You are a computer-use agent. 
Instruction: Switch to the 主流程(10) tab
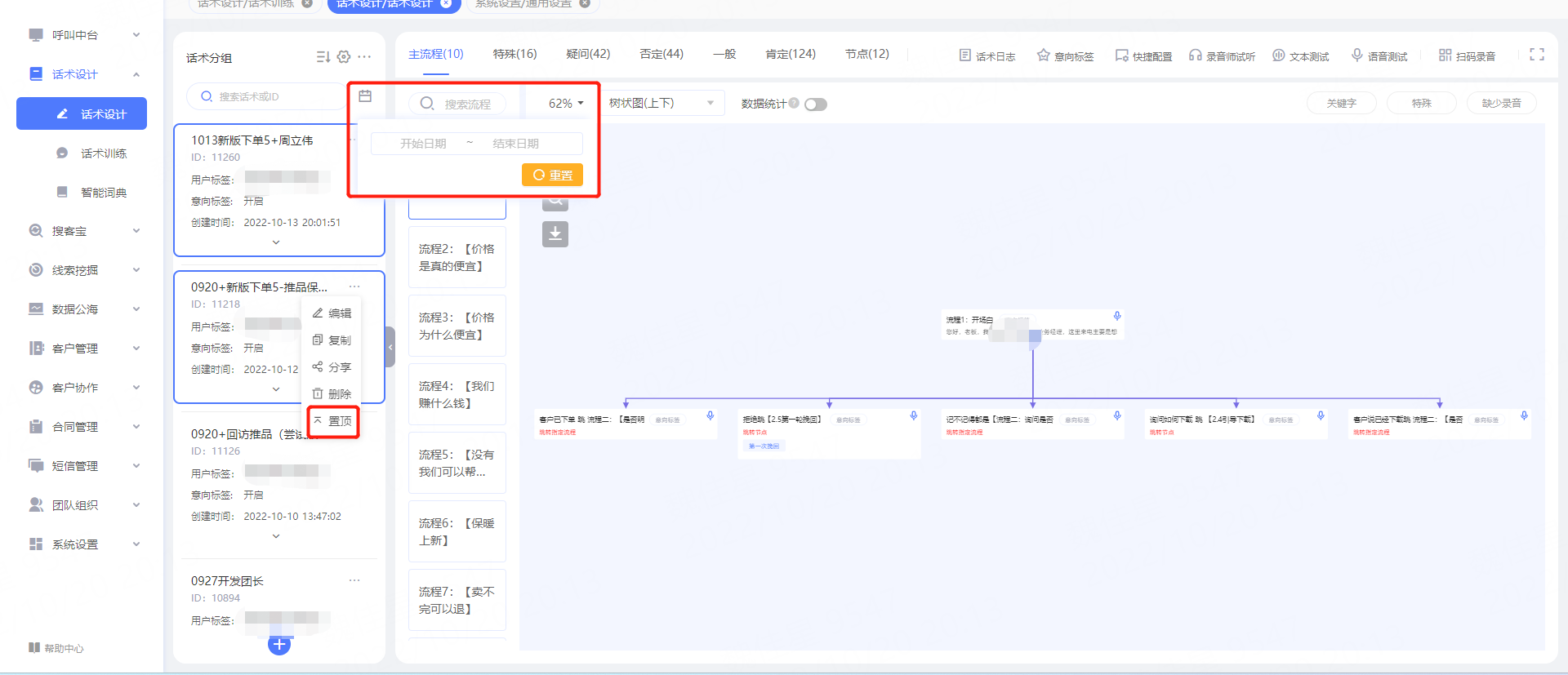point(436,54)
